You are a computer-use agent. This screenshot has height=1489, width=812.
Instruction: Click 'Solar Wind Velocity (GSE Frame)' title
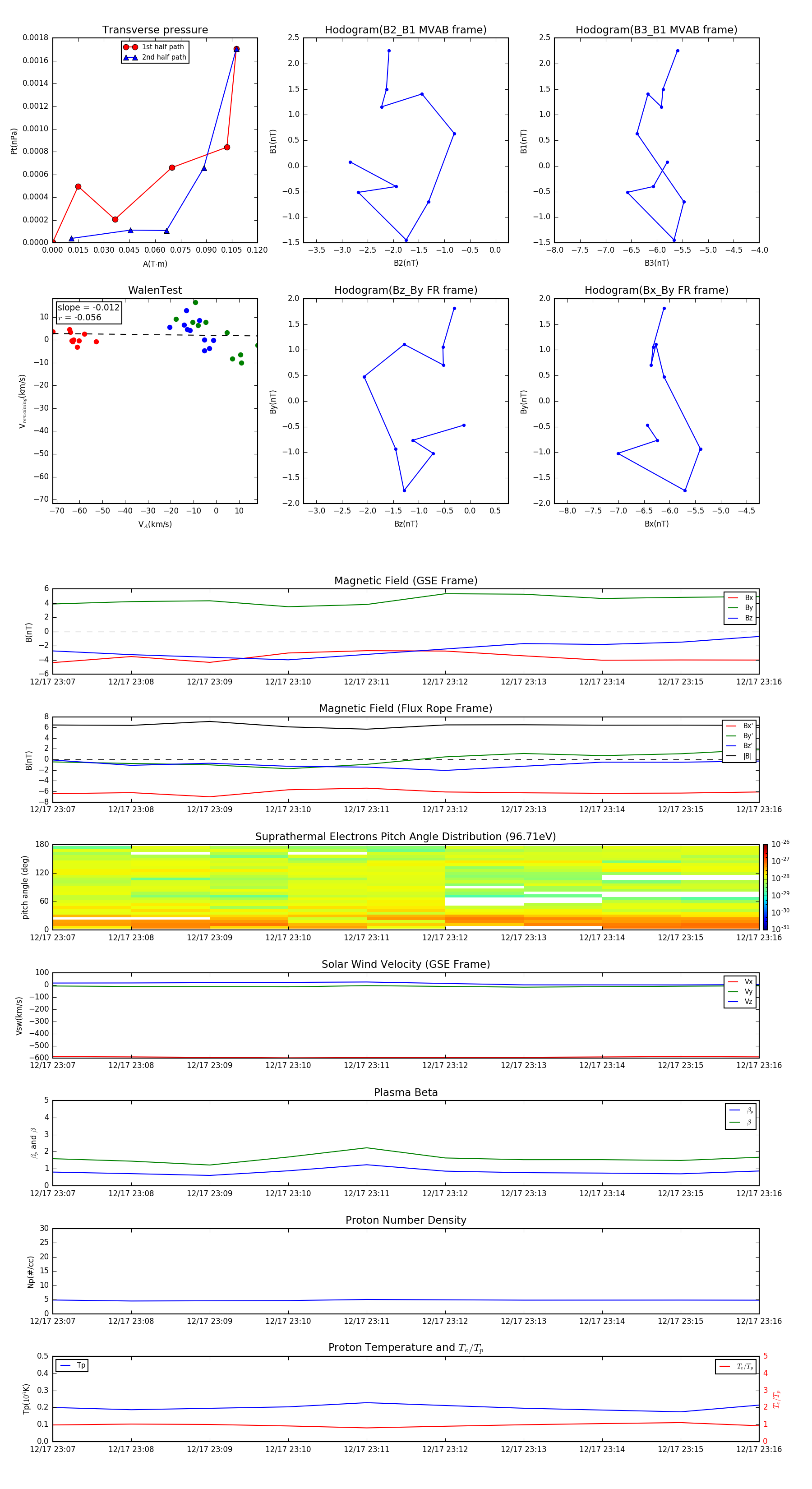(406, 964)
